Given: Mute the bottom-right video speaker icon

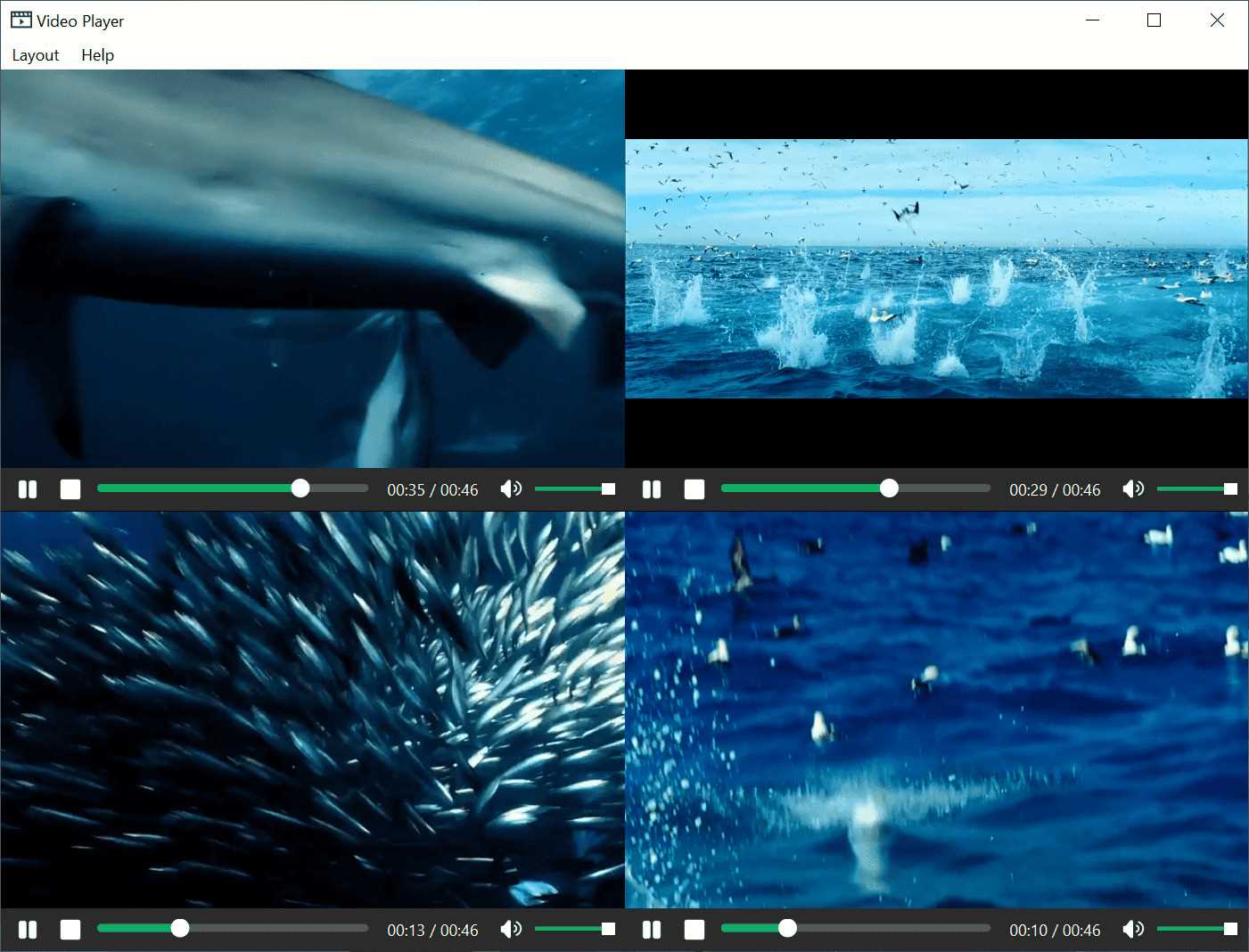Looking at the screenshot, I should pyautogui.click(x=1133, y=929).
